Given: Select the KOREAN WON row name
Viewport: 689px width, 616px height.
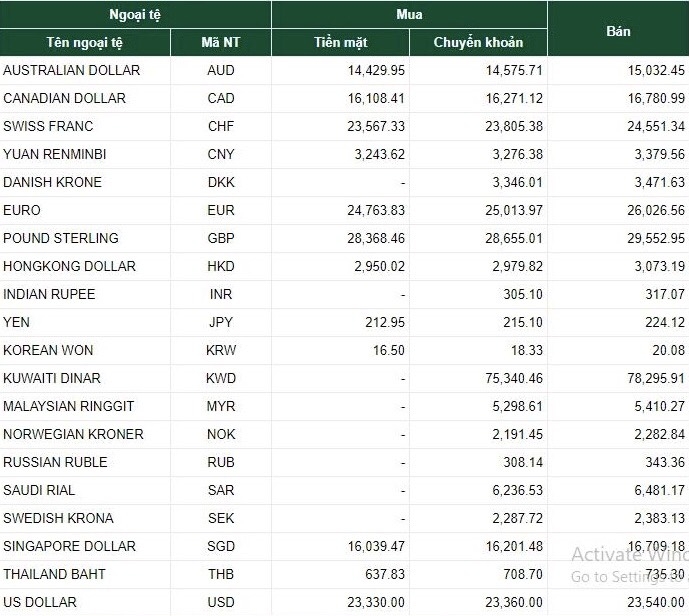Looking at the screenshot, I should 48,351.
